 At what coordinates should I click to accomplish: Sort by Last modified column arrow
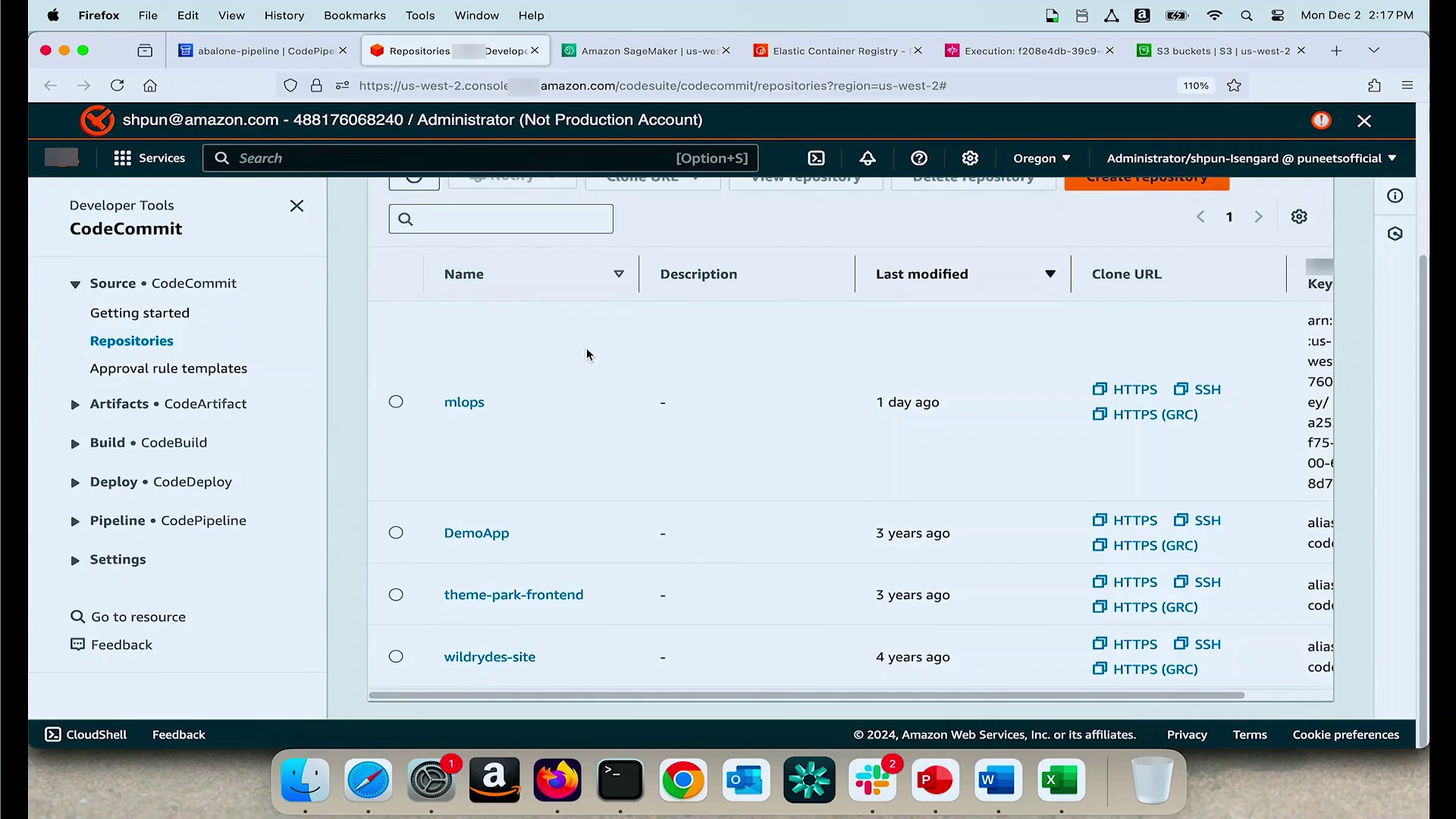1050,274
